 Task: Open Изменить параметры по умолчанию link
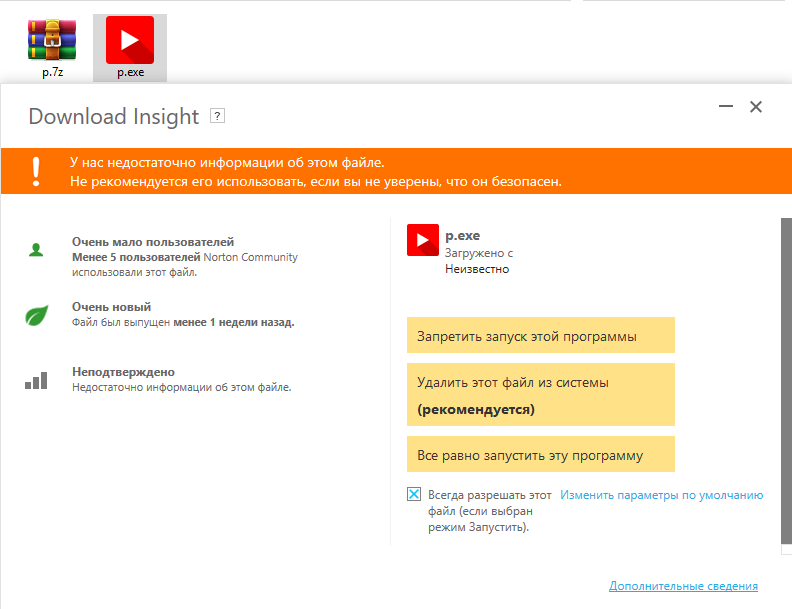(661, 495)
